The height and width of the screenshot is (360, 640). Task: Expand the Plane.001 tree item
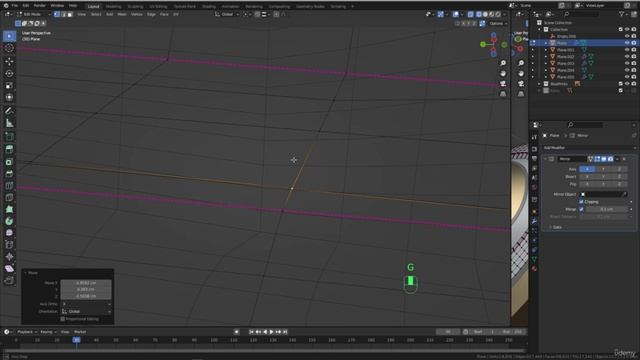click(x=546, y=50)
